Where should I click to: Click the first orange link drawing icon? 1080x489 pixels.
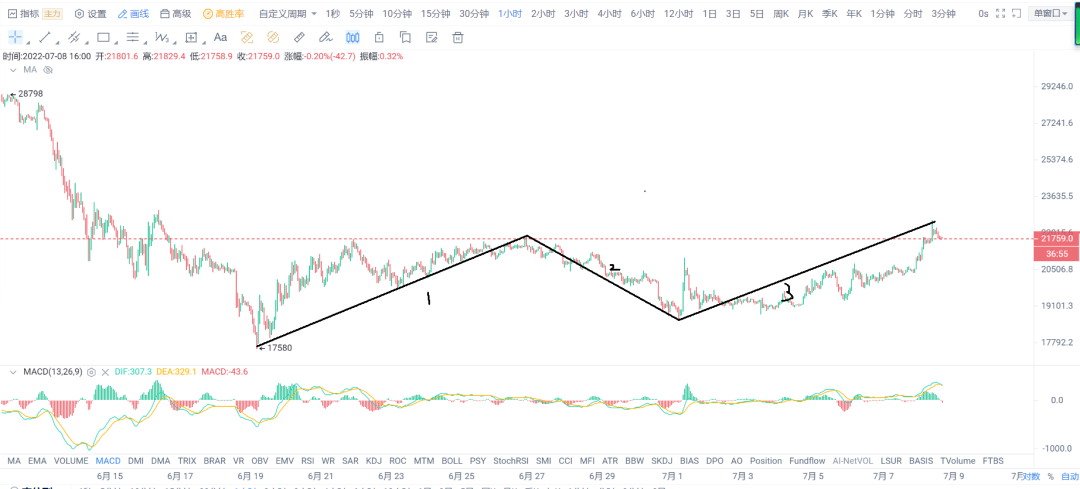tap(247, 37)
